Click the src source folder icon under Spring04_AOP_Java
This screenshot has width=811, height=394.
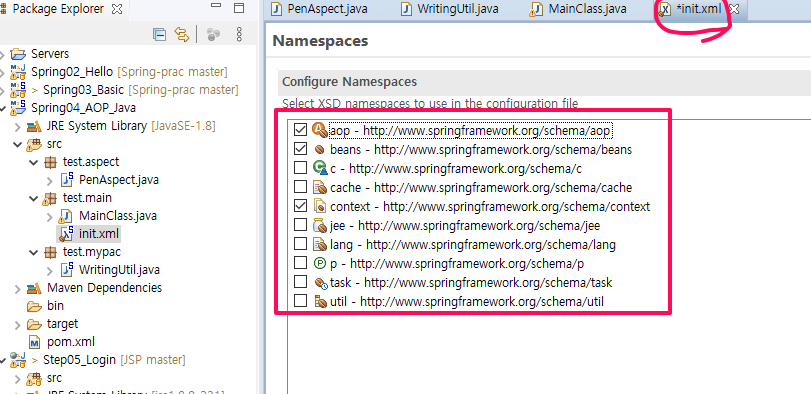tap(34, 144)
